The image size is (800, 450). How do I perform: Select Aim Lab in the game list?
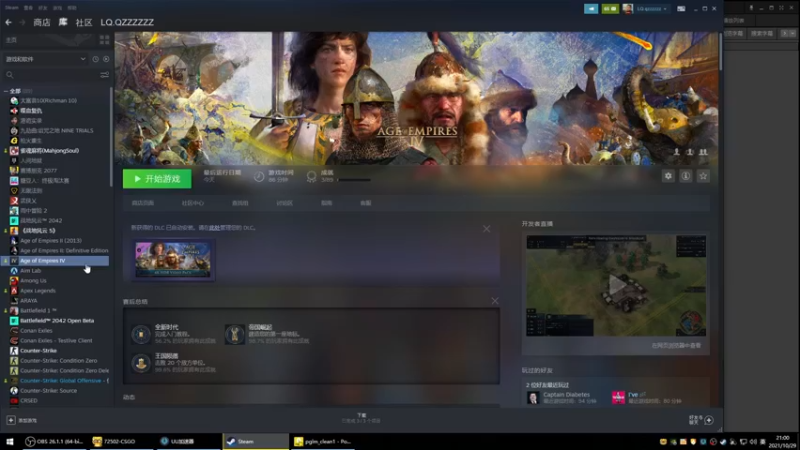tap(31, 271)
